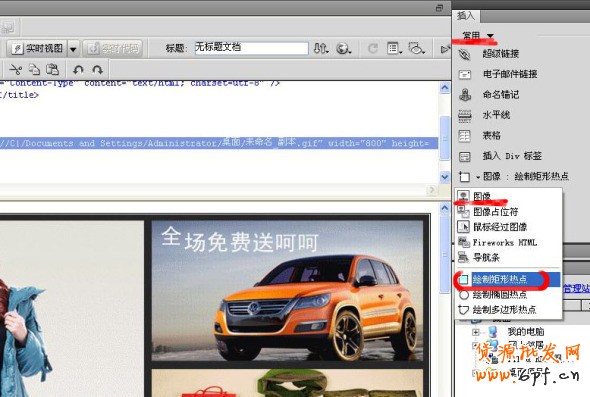Open the Live View dropdown arrow
The height and width of the screenshot is (397, 590).
[x=73, y=49]
